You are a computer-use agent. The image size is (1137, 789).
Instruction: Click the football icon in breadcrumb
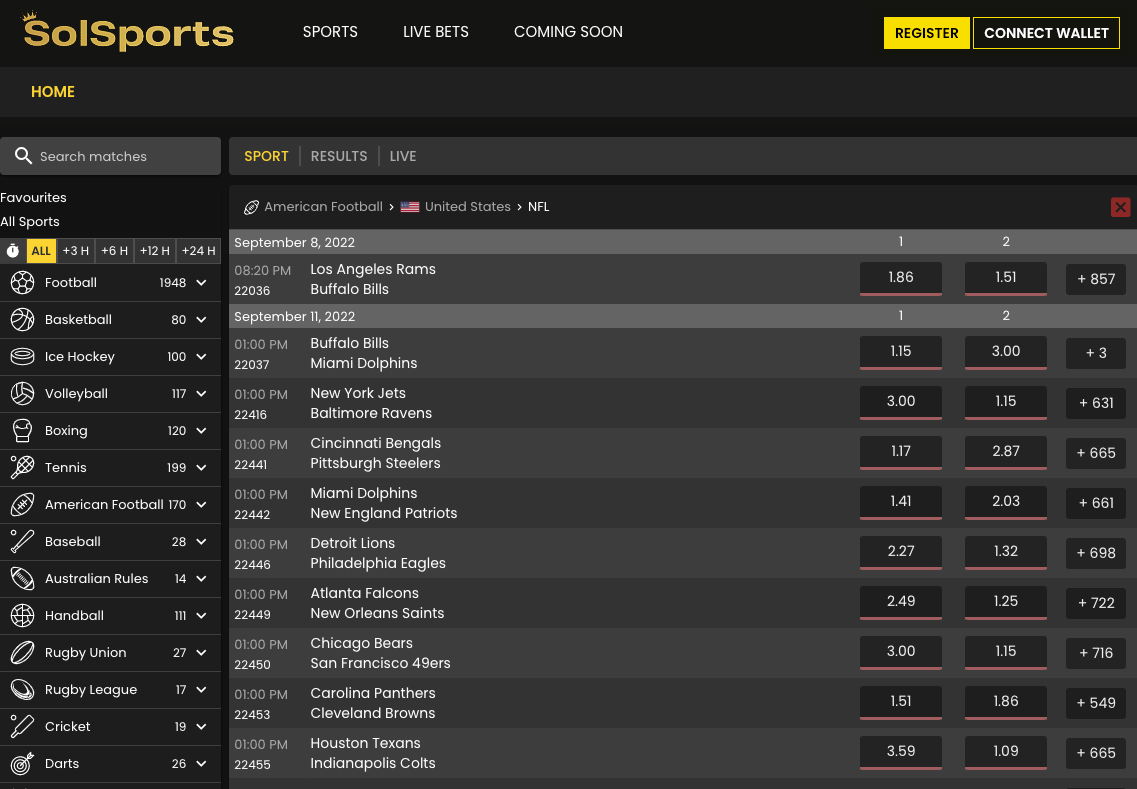coord(251,207)
